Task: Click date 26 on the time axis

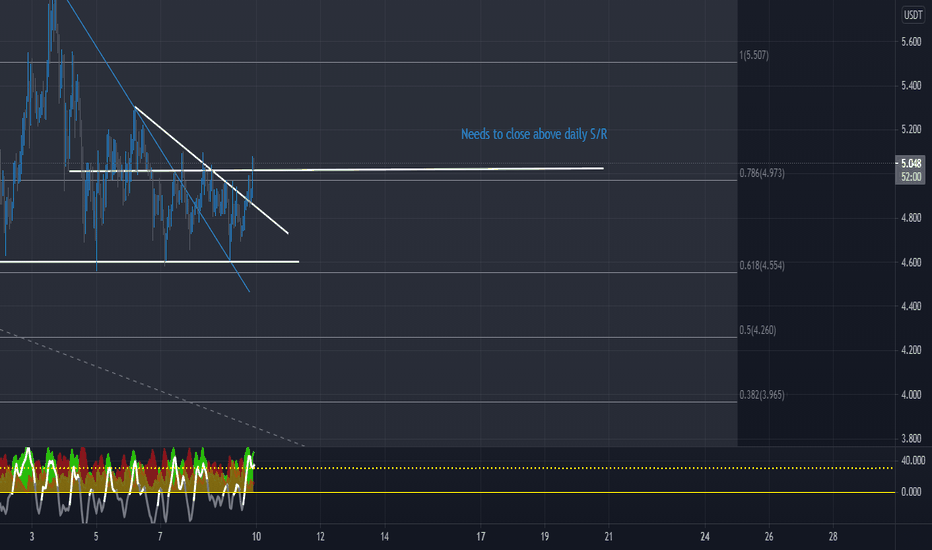Action: [769, 537]
